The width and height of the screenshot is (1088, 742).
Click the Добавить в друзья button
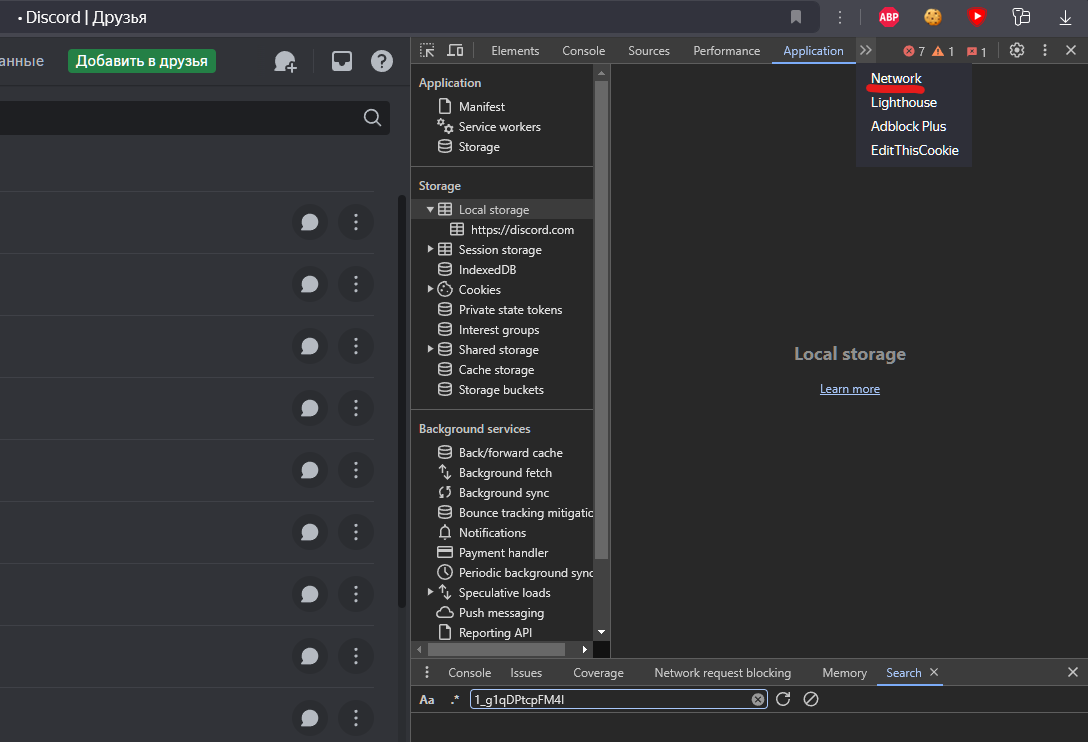(x=142, y=61)
